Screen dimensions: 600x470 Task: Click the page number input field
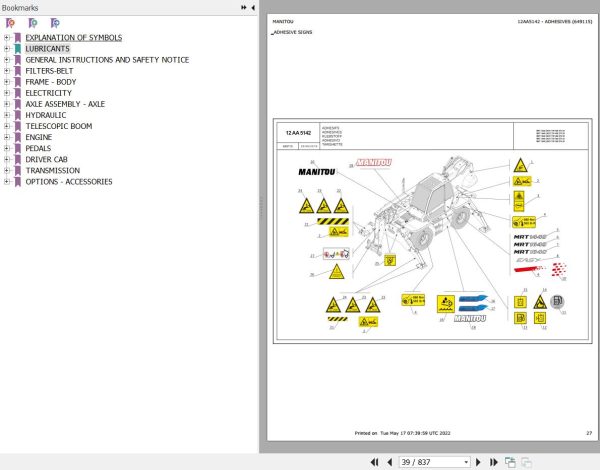point(431,462)
